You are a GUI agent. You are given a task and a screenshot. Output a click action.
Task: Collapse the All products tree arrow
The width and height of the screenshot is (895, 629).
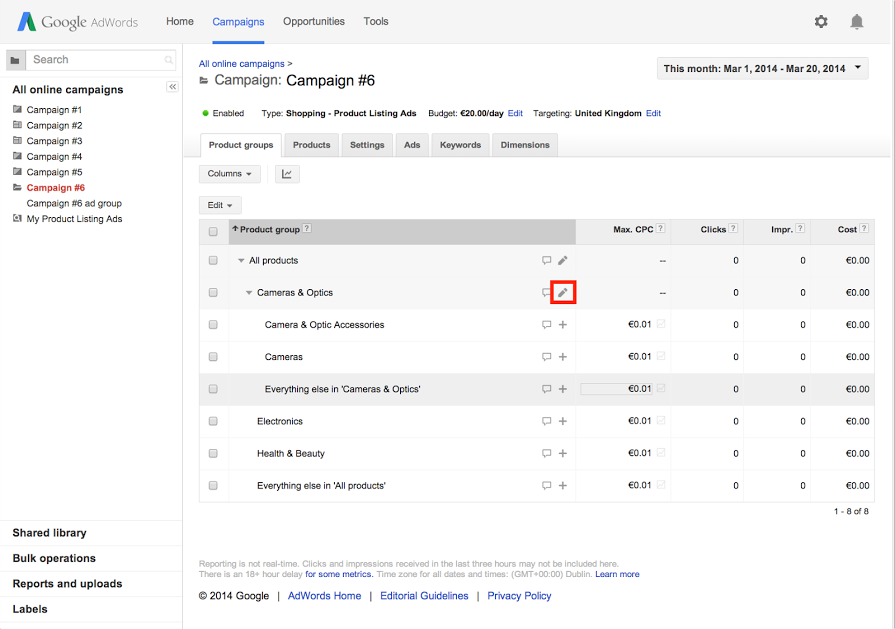pyautogui.click(x=241, y=260)
